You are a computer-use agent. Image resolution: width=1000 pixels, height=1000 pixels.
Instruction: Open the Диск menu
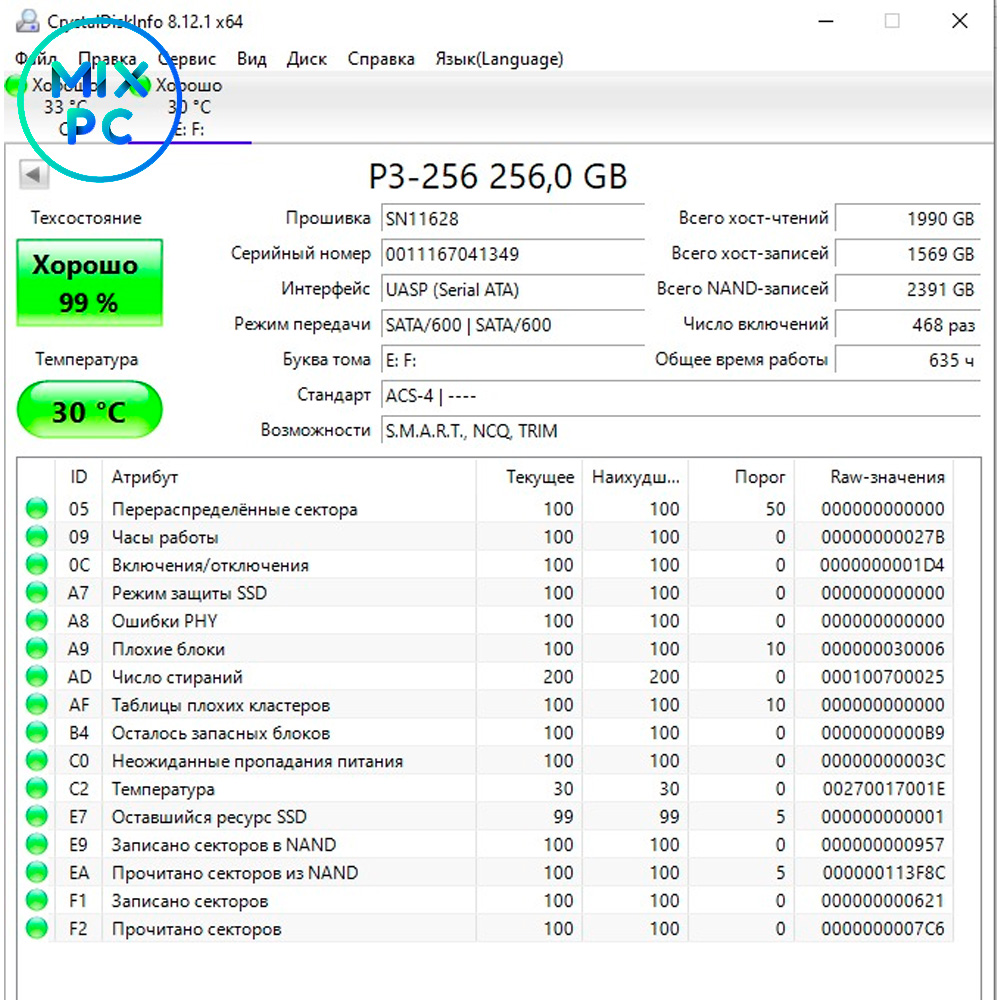point(307,59)
